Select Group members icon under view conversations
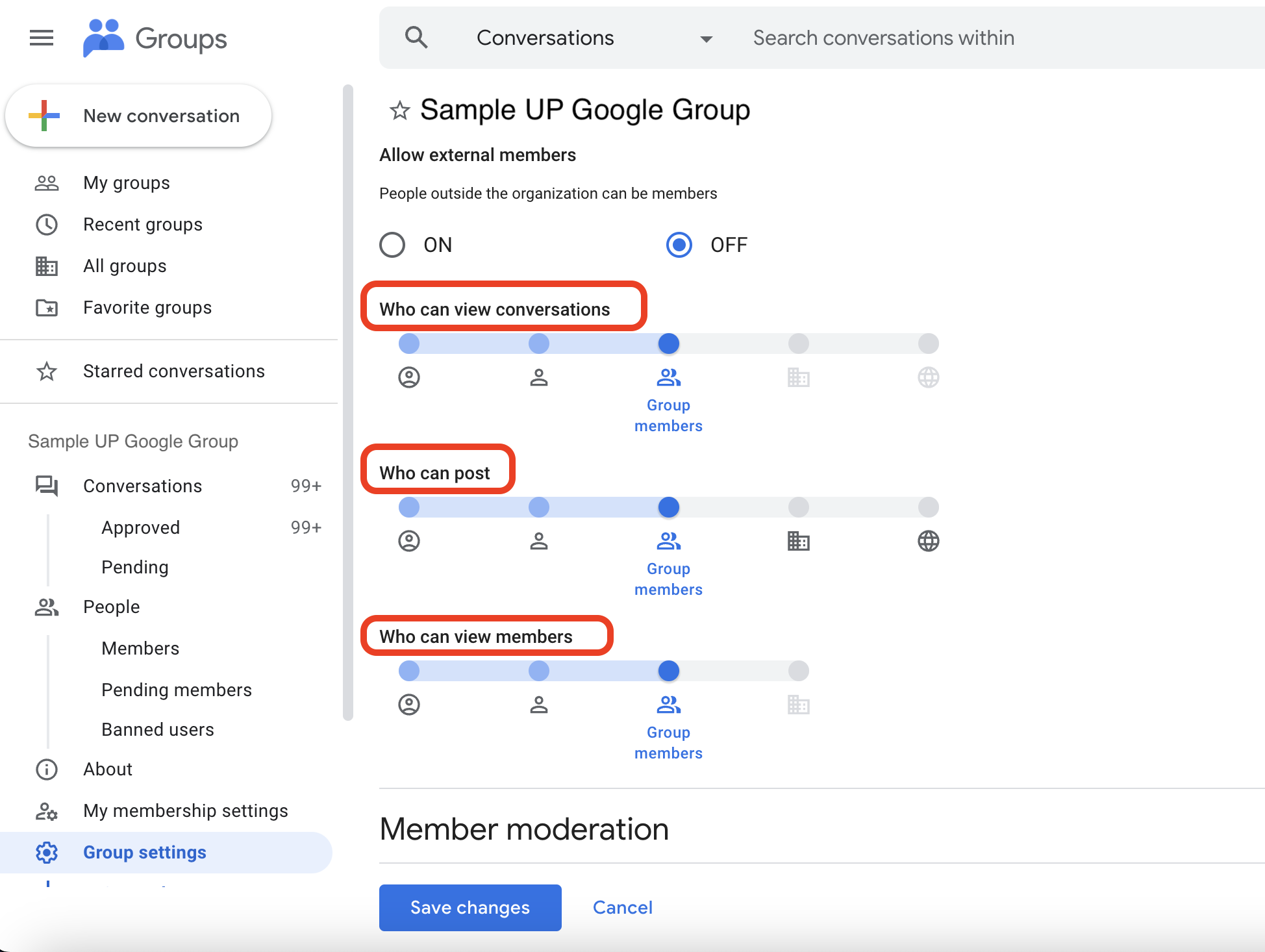The height and width of the screenshot is (952, 1265). [x=669, y=377]
